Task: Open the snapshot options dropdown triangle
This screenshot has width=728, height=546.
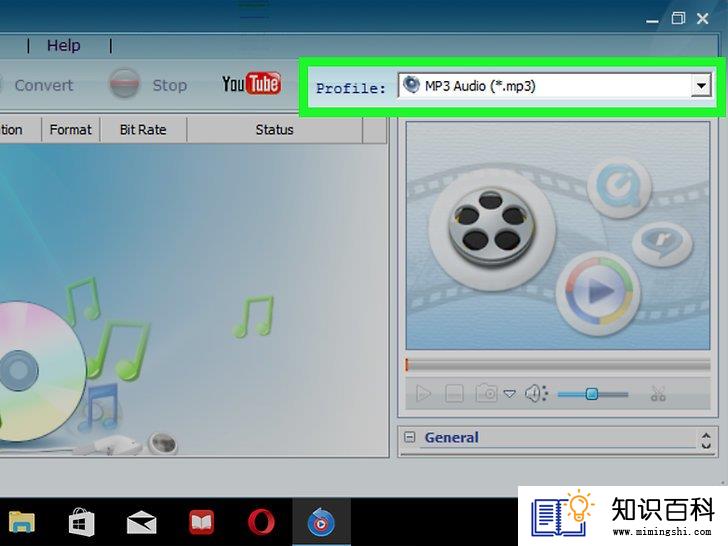Action: pos(510,394)
